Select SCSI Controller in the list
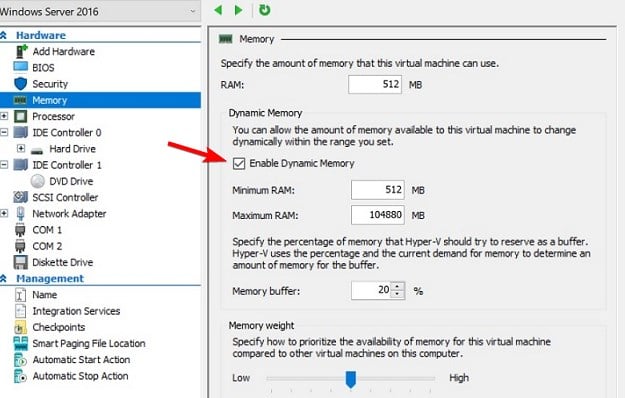 (65, 197)
